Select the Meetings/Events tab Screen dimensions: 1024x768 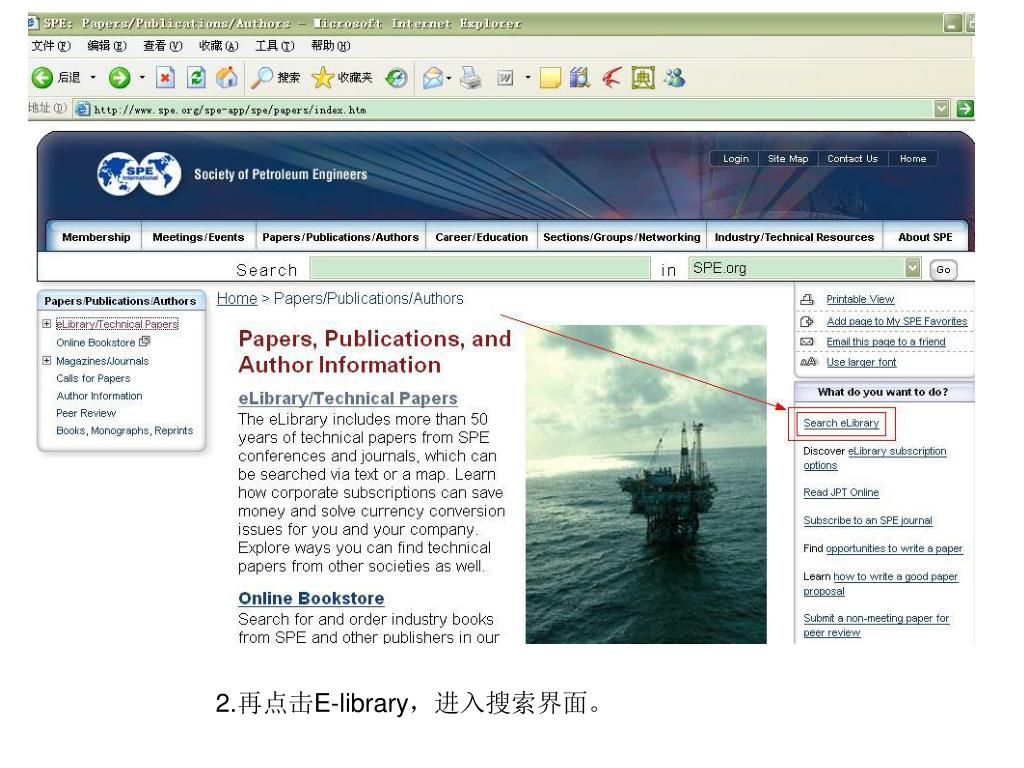tap(198, 237)
